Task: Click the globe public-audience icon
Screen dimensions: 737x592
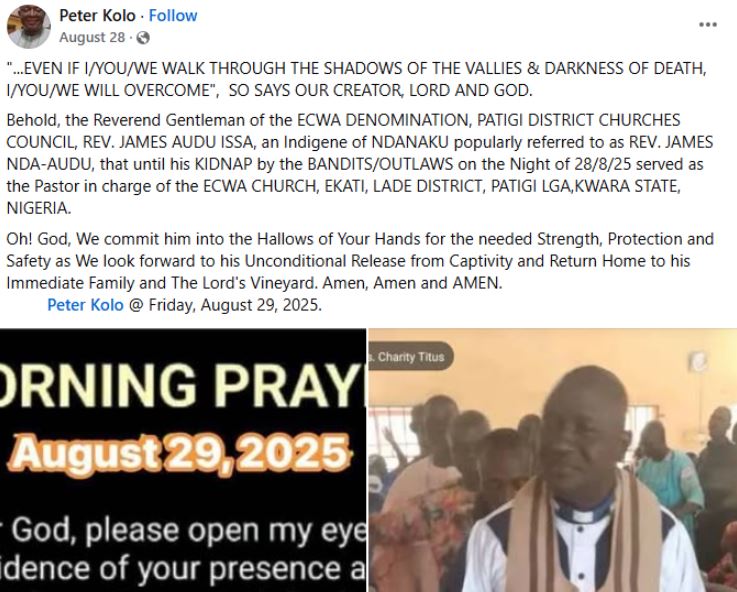Action: (x=143, y=38)
